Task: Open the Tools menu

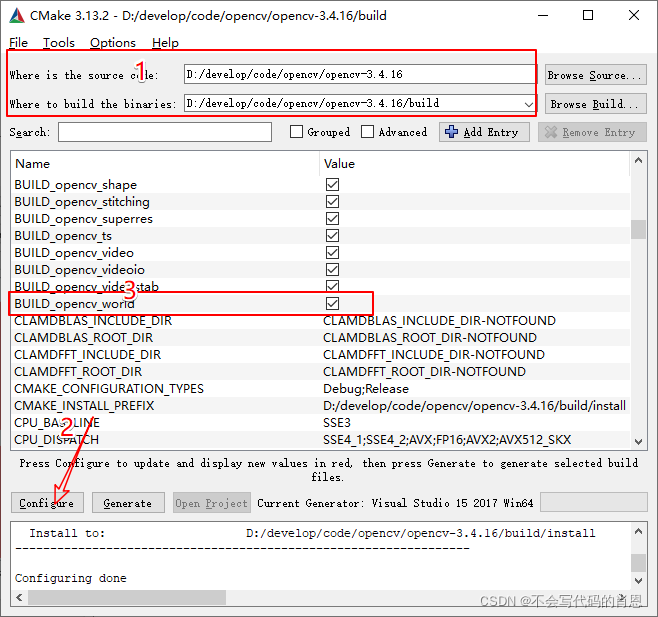Action: pos(59,42)
